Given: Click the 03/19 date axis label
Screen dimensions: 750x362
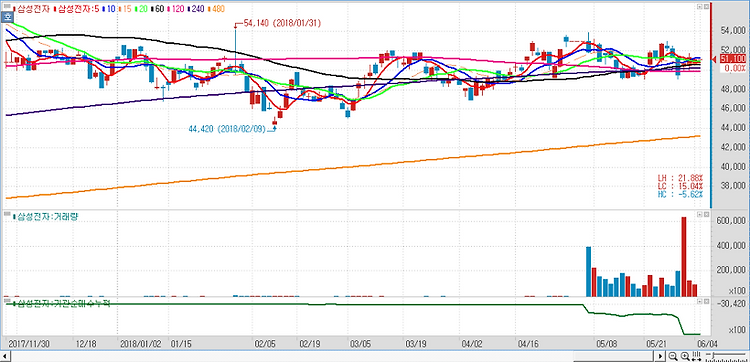Looking at the screenshot, I should [x=416, y=343].
